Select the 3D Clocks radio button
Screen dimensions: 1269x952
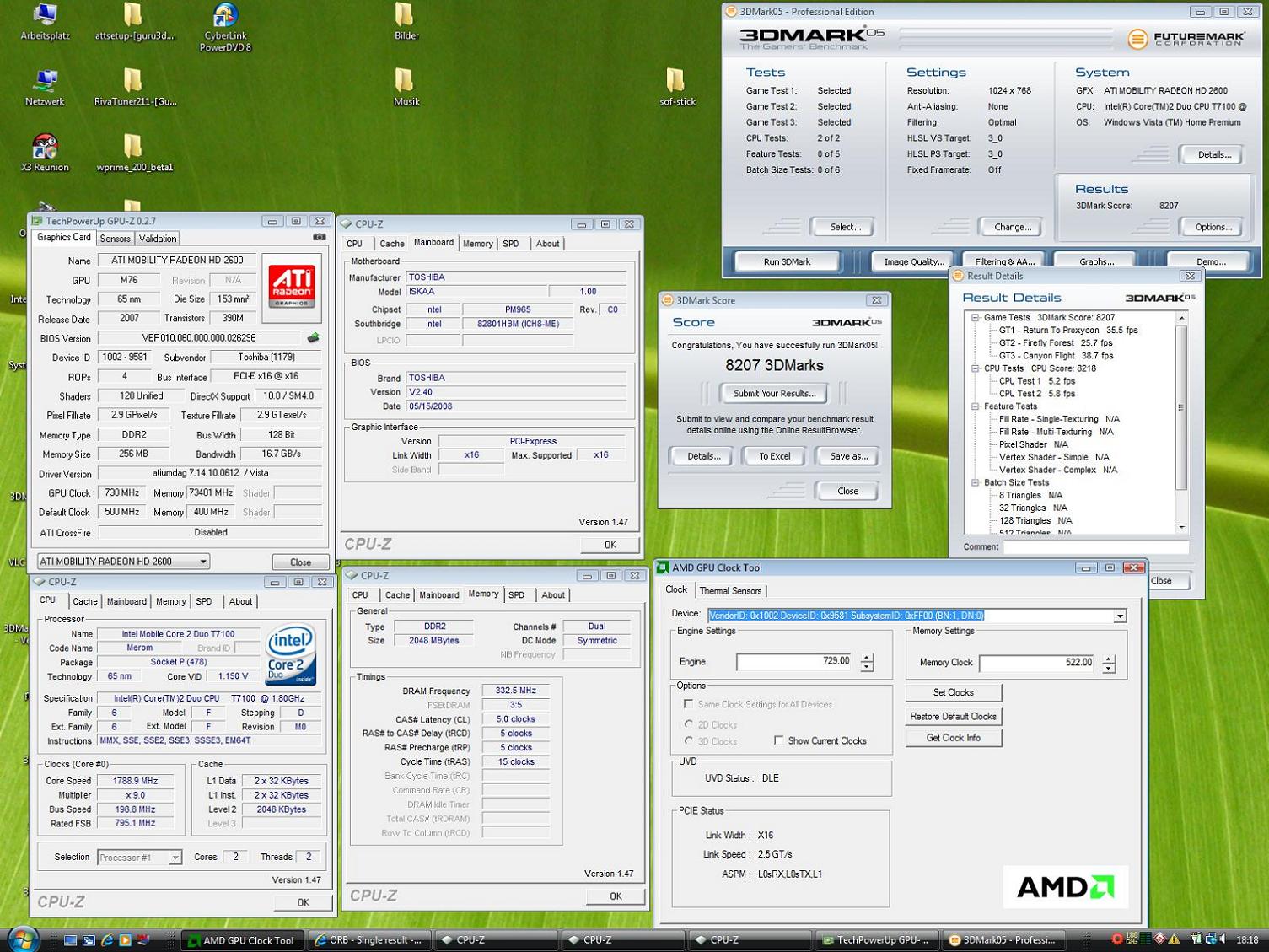689,741
